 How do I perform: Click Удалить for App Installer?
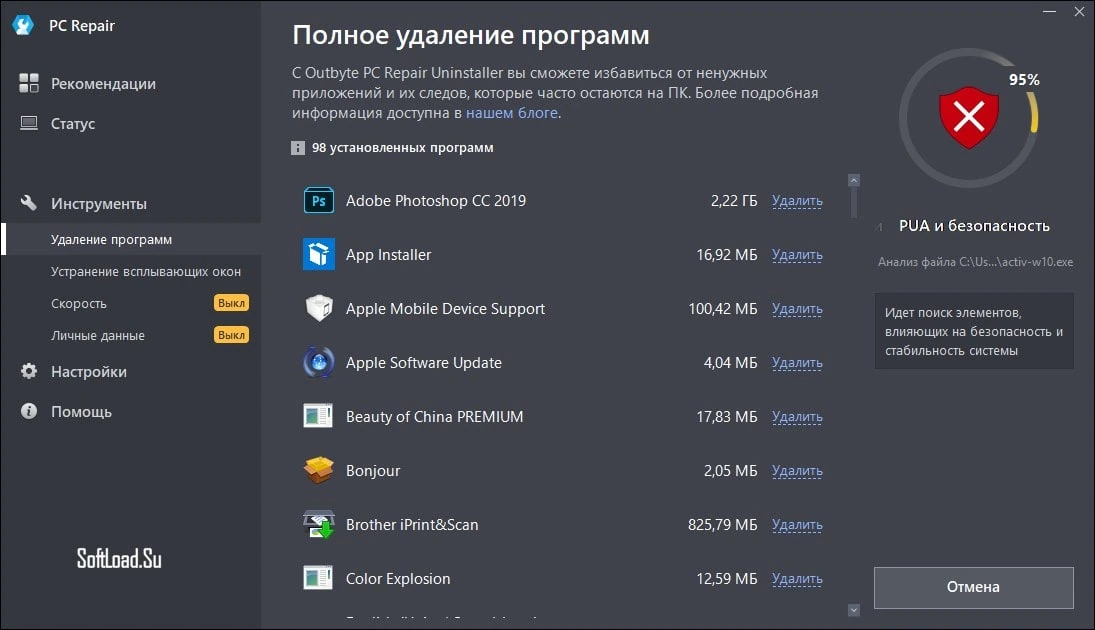[797, 255]
